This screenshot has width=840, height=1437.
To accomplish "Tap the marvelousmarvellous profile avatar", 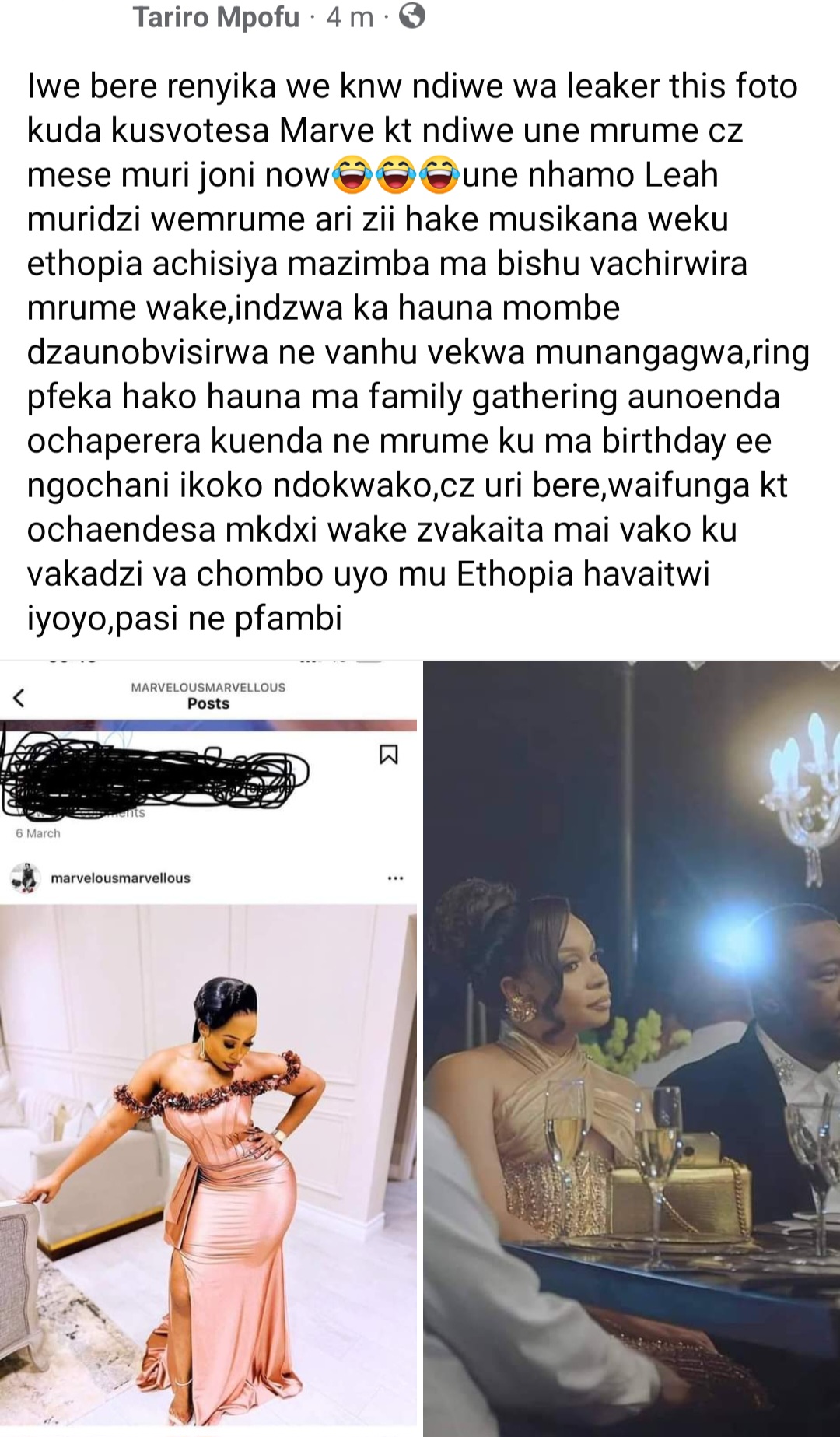I will (25, 878).
